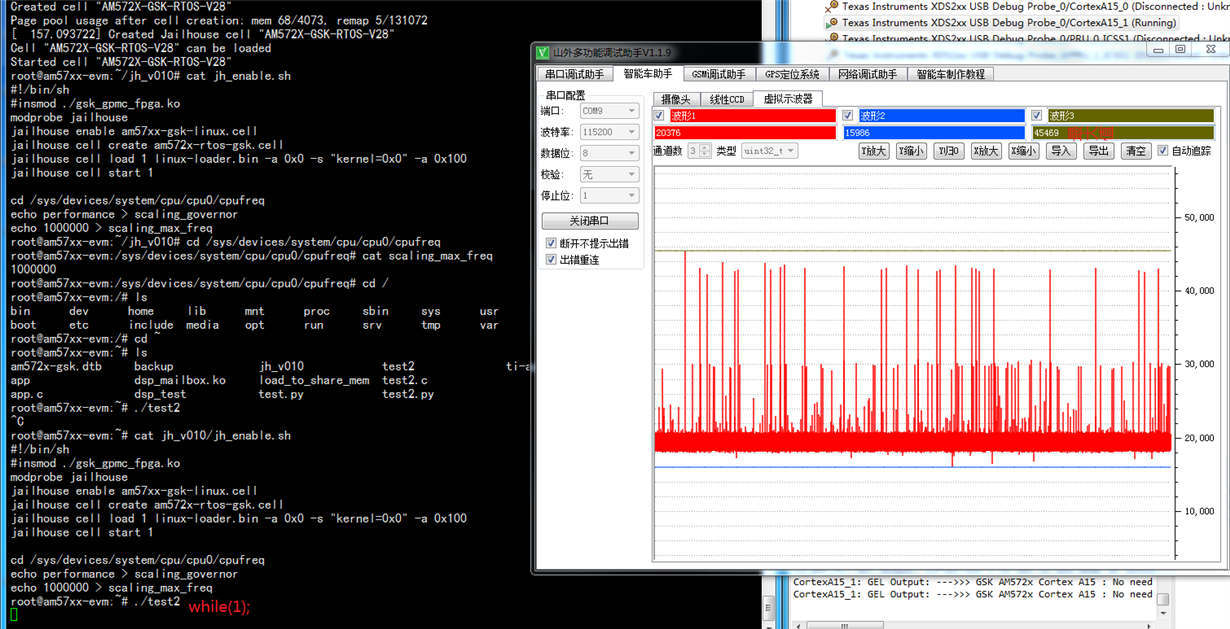Click inside the oscilloscope waveform plot

[x=912, y=365]
